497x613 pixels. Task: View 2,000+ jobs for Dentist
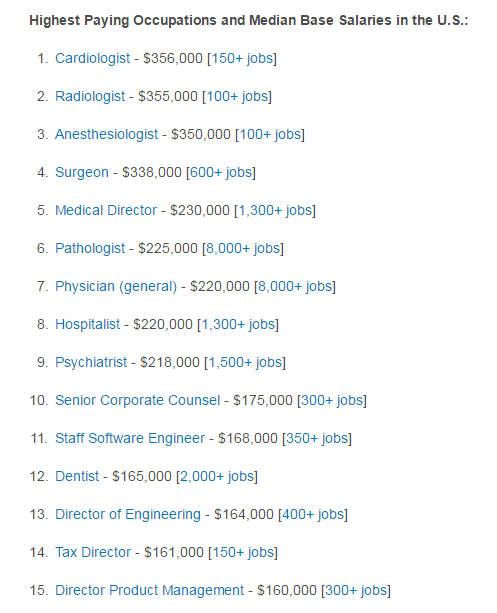pyautogui.click(x=217, y=476)
